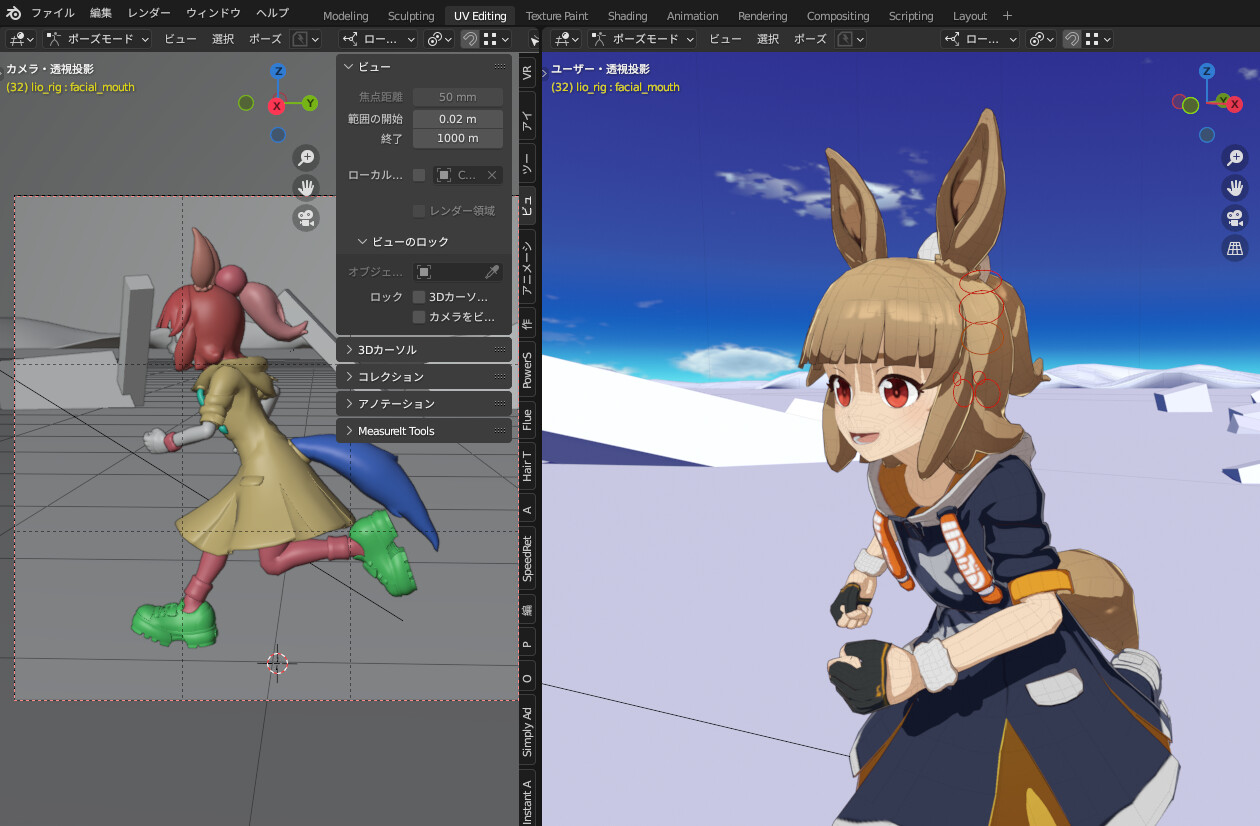1260x826 pixels.
Task: Click the 終了 clip end value slider
Action: click(x=457, y=138)
